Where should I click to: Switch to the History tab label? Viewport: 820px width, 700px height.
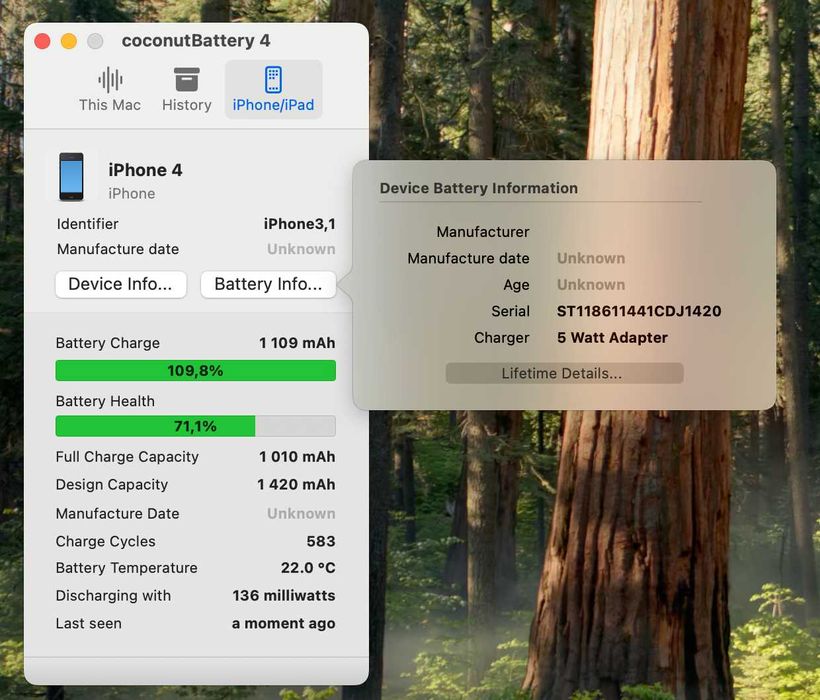[187, 105]
